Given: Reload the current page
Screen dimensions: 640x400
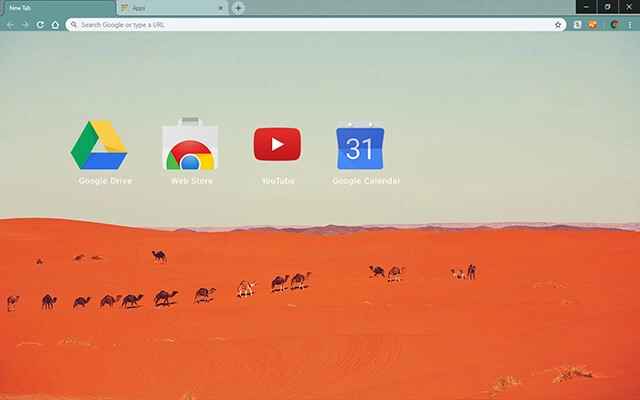Looking at the screenshot, I should coord(40,25).
